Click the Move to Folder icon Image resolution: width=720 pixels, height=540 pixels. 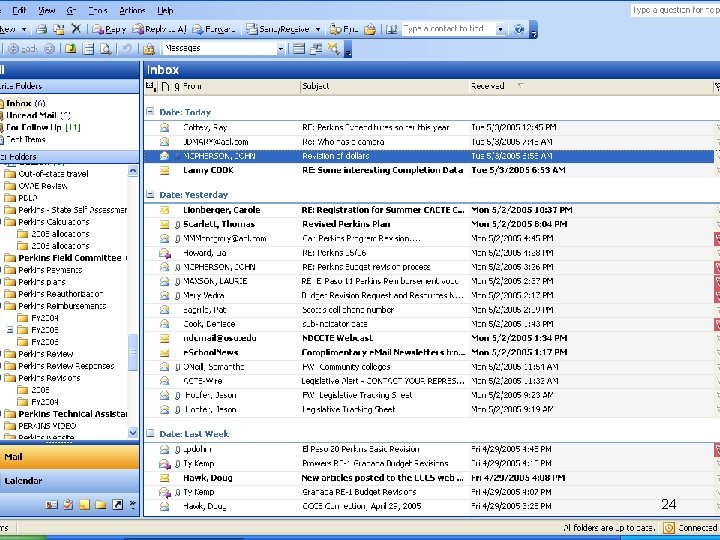(x=59, y=29)
